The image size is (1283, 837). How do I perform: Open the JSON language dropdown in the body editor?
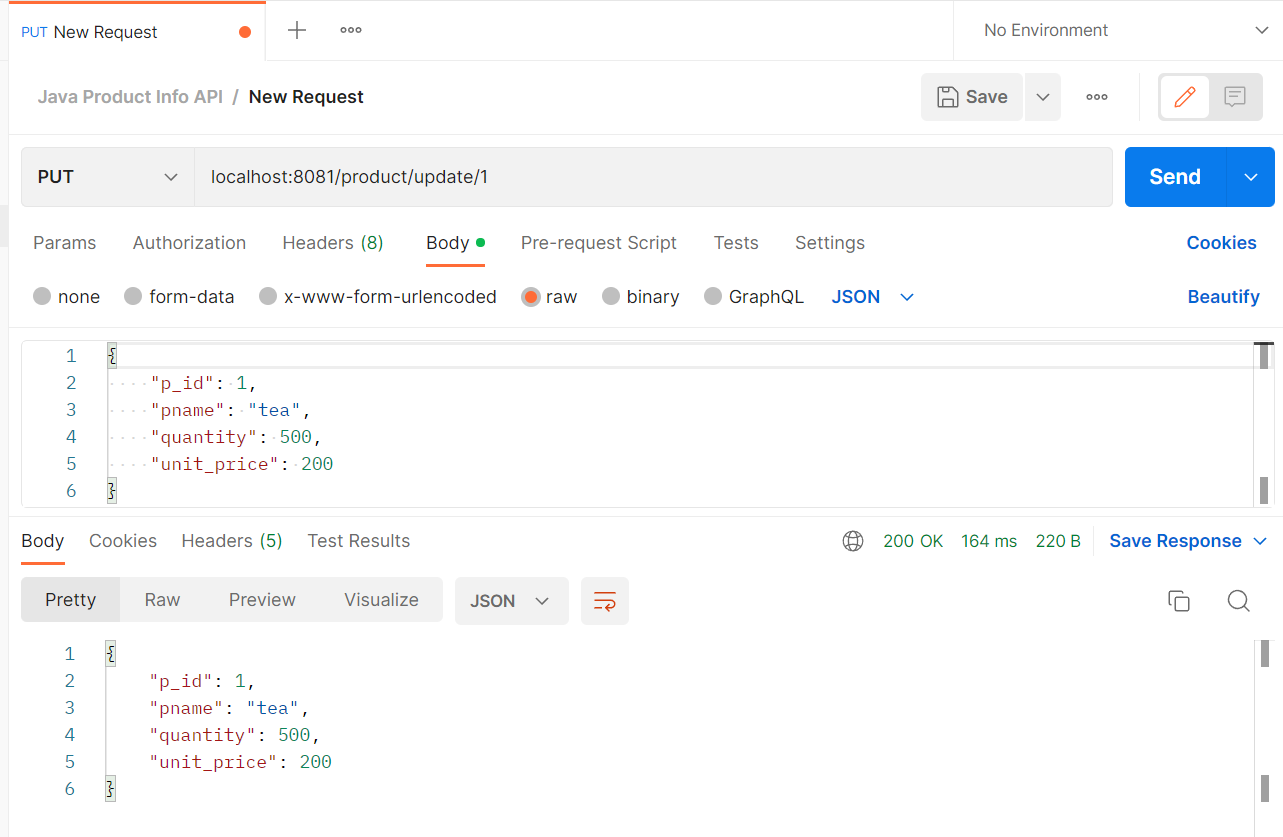click(871, 296)
